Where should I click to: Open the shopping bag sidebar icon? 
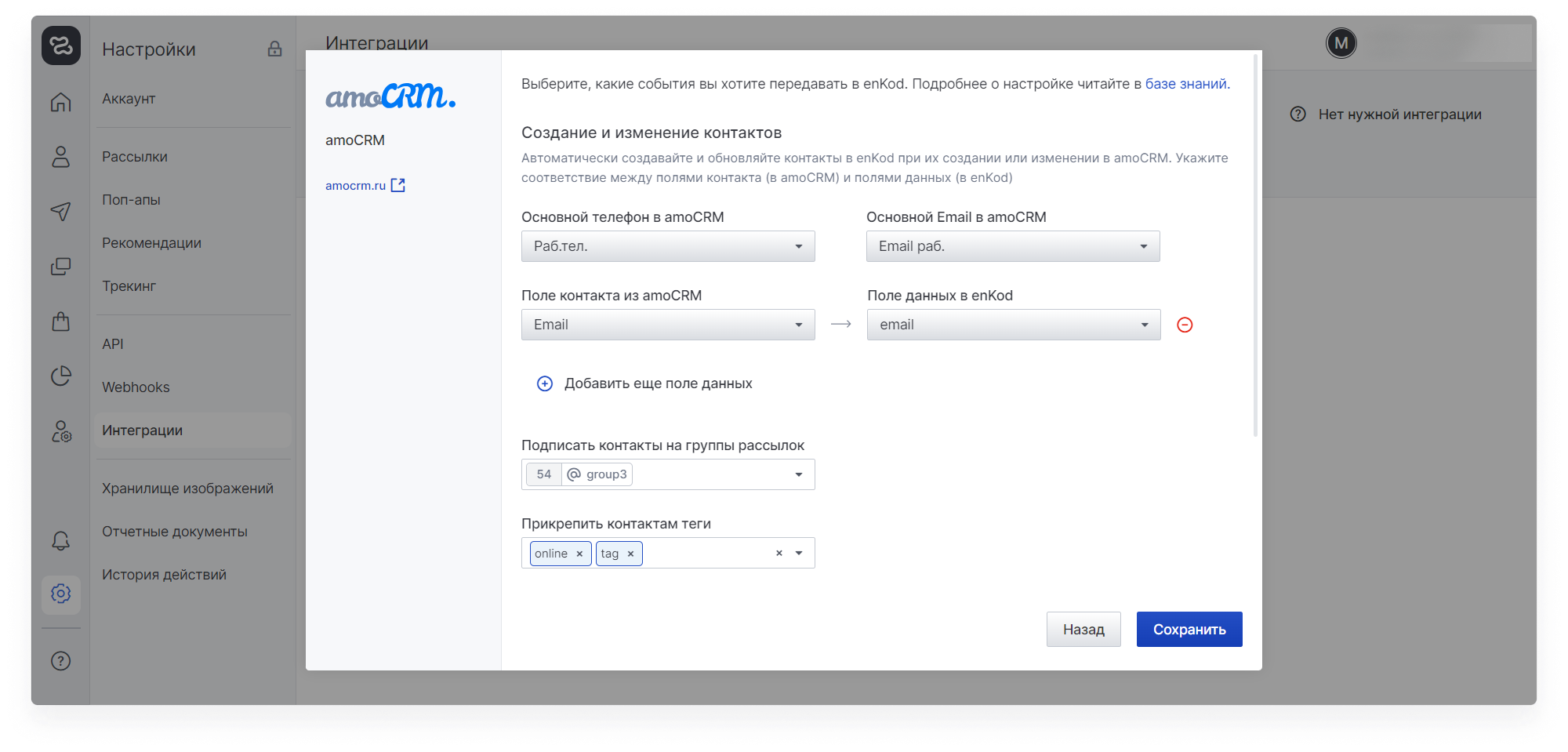(x=61, y=322)
